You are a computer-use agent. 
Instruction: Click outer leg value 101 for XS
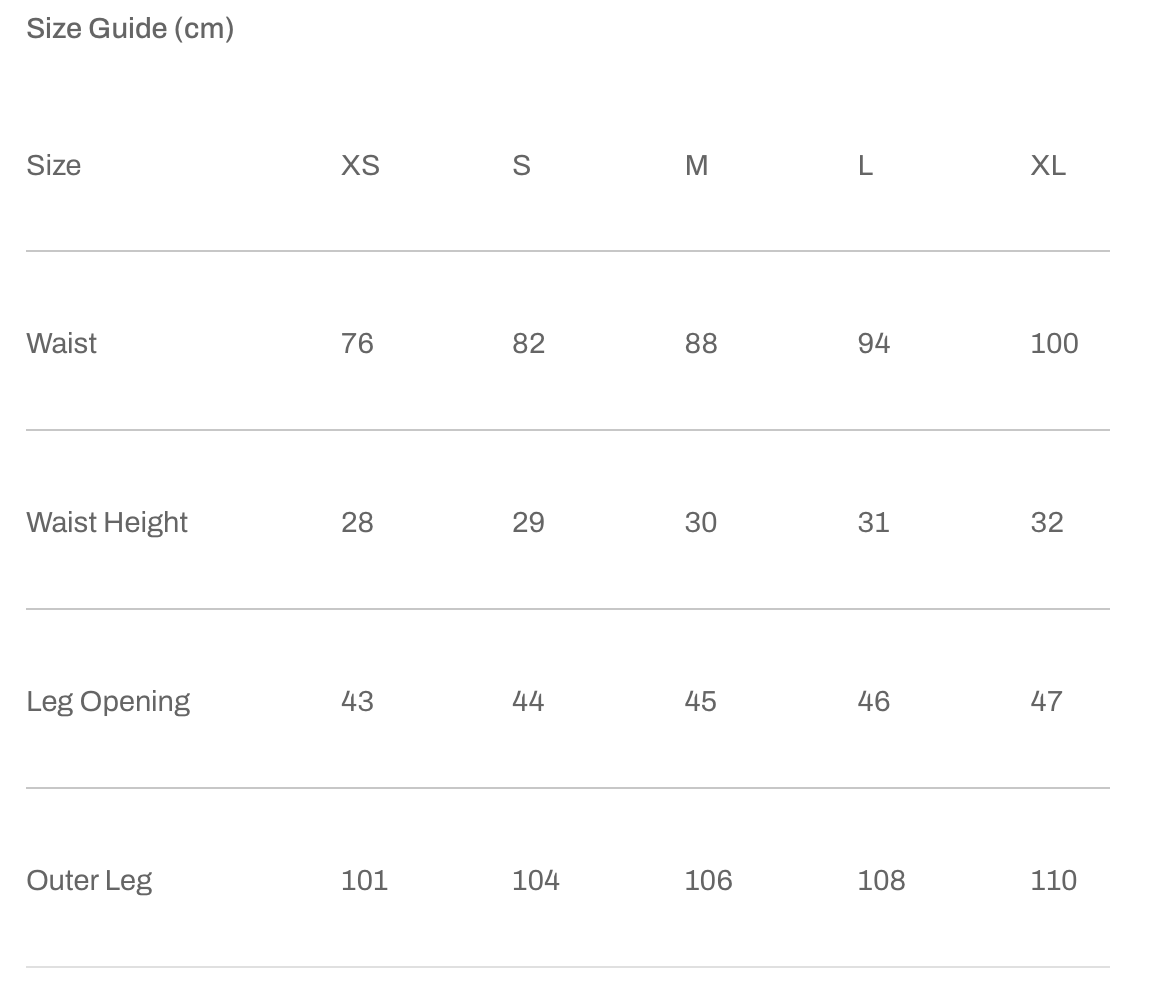click(x=364, y=880)
